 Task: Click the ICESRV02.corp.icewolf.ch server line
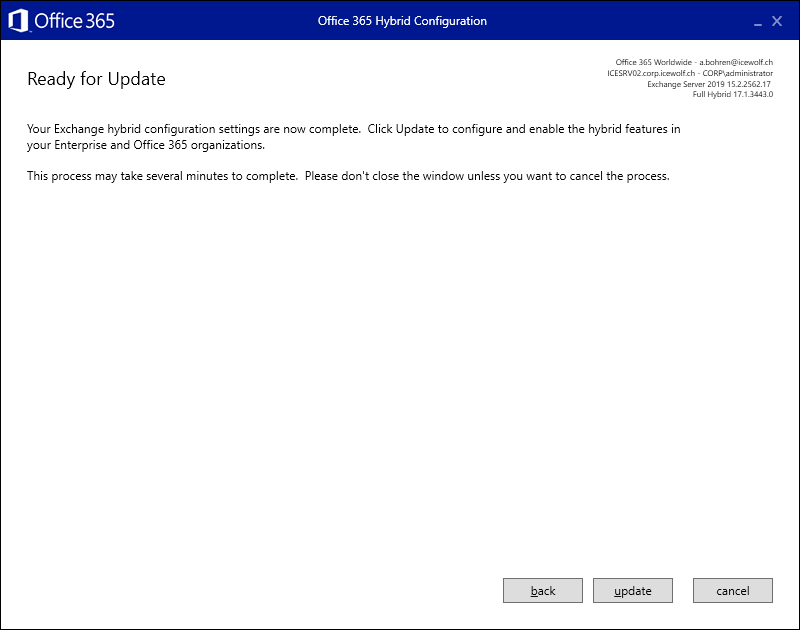(690, 73)
